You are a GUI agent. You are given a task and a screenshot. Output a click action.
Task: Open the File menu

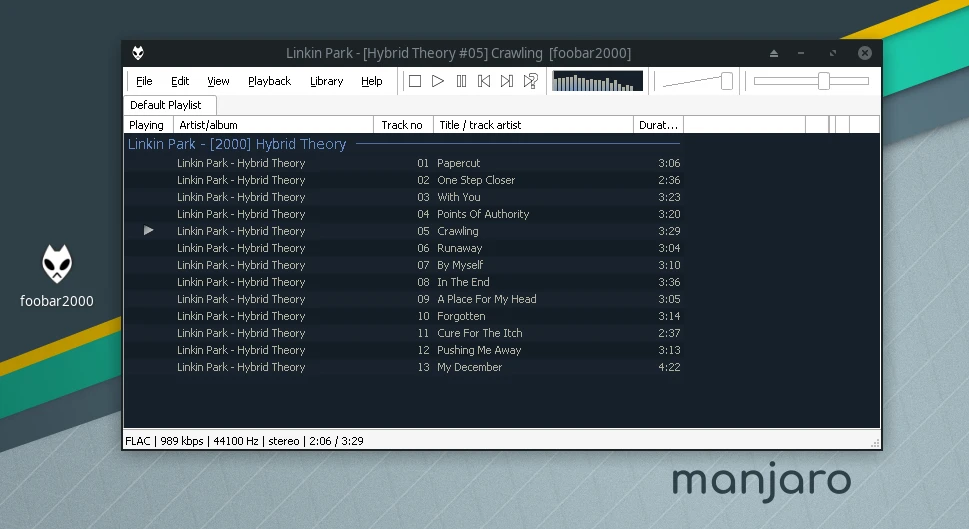point(144,81)
